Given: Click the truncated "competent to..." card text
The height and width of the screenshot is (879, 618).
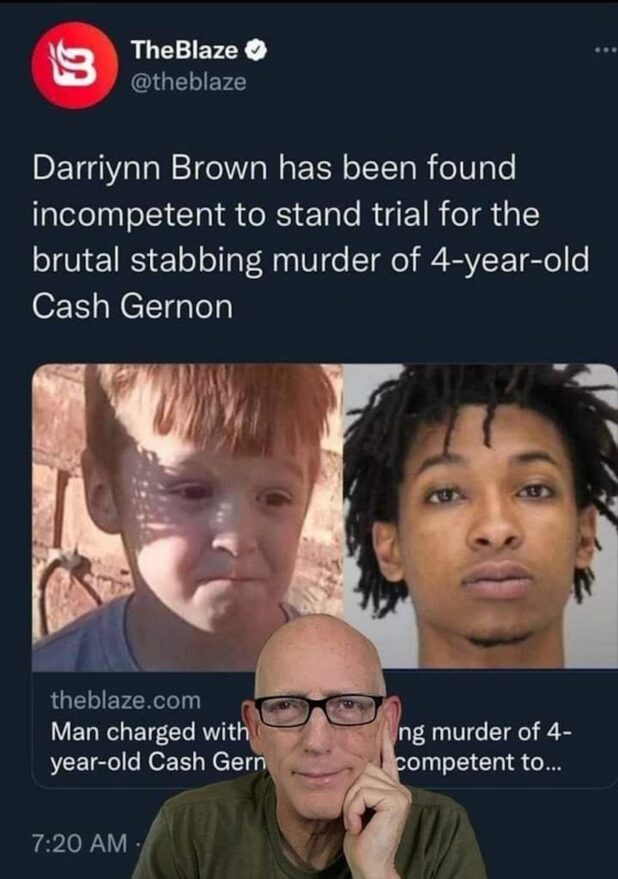Looking at the screenshot, I should coord(479,762).
